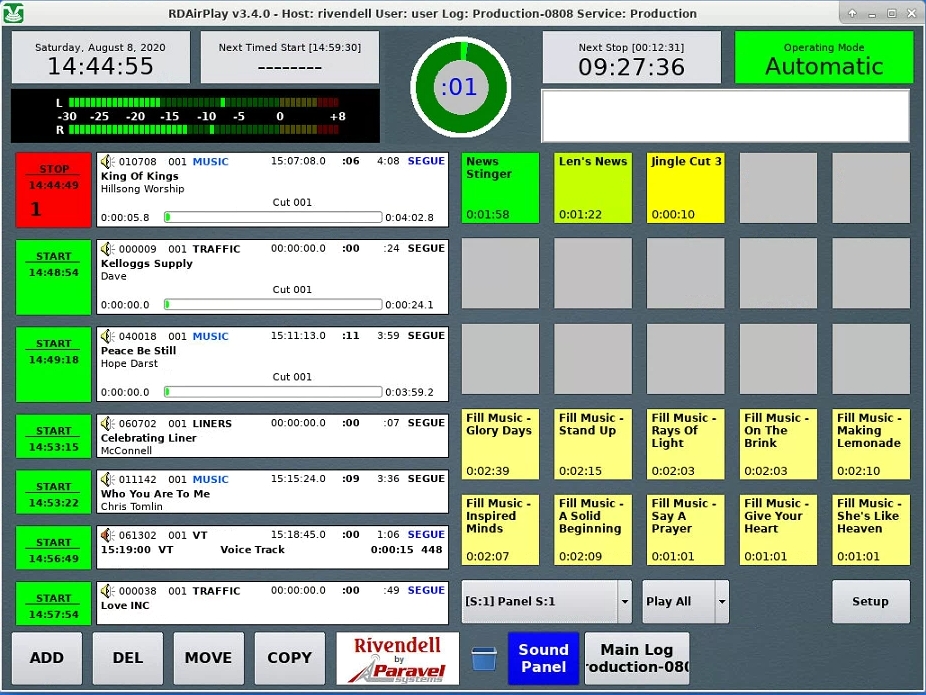
Task: Click the Peace Be Still progress bar
Action: coord(272,392)
